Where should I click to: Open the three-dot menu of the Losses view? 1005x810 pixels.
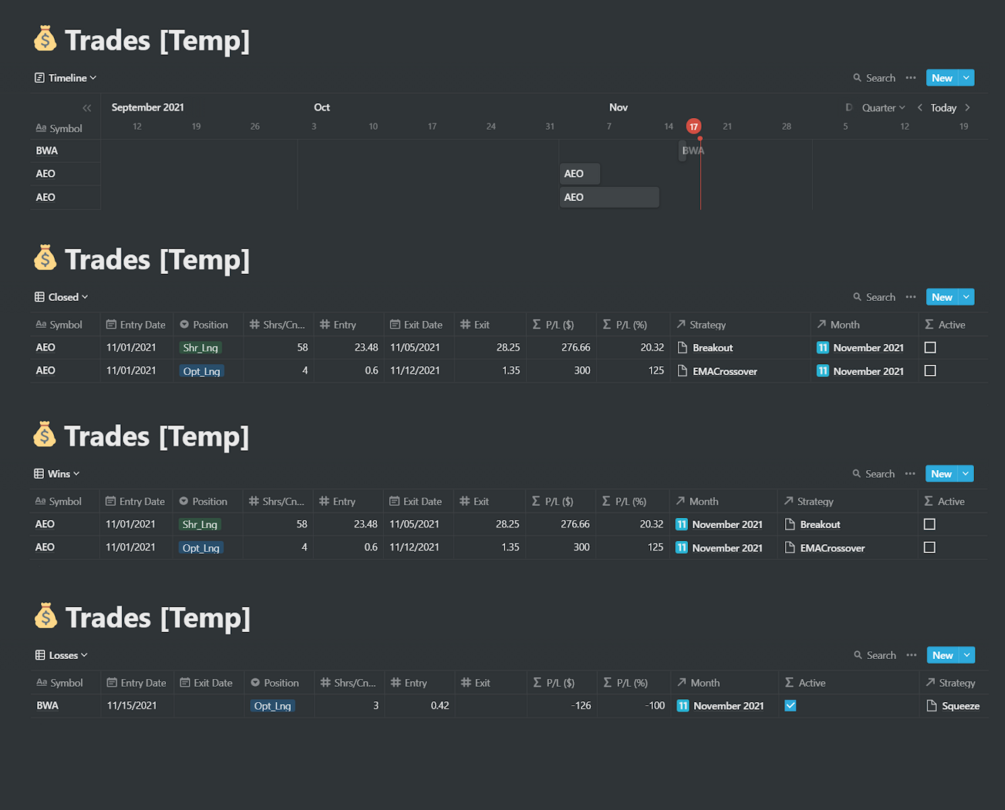(x=911, y=656)
